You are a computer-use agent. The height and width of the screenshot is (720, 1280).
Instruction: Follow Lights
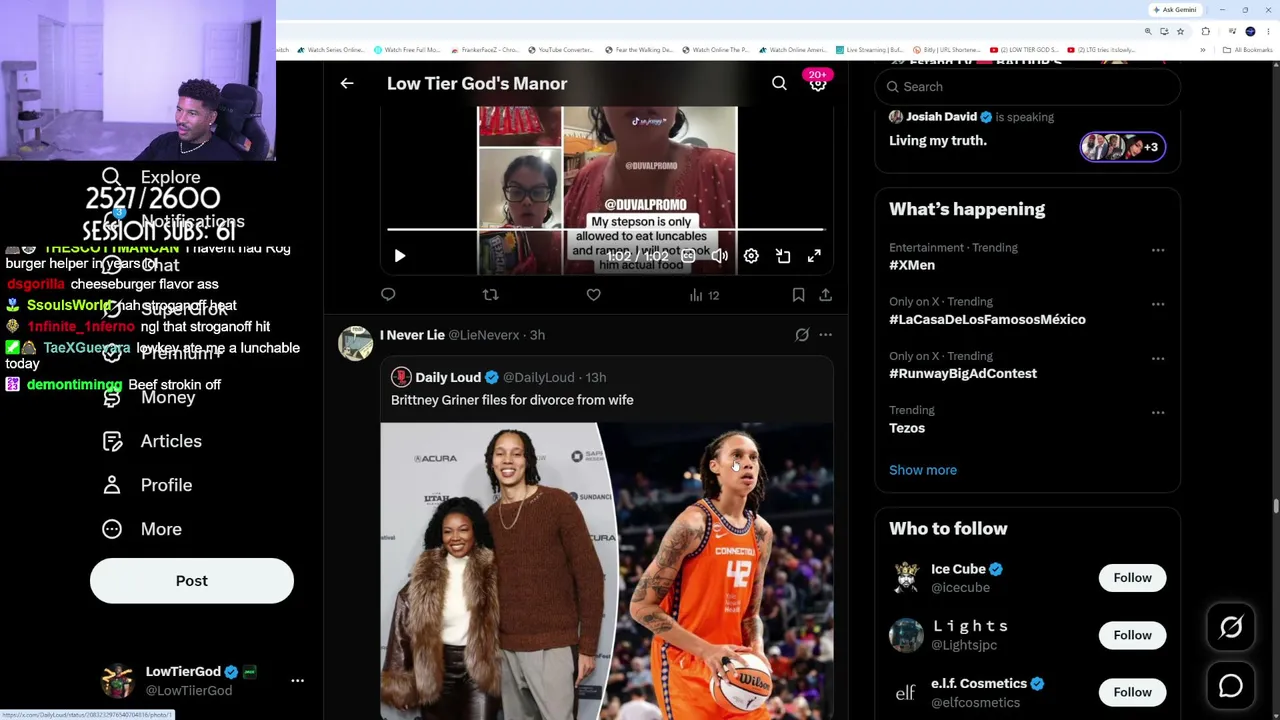pyautogui.click(x=1132, y=635)
